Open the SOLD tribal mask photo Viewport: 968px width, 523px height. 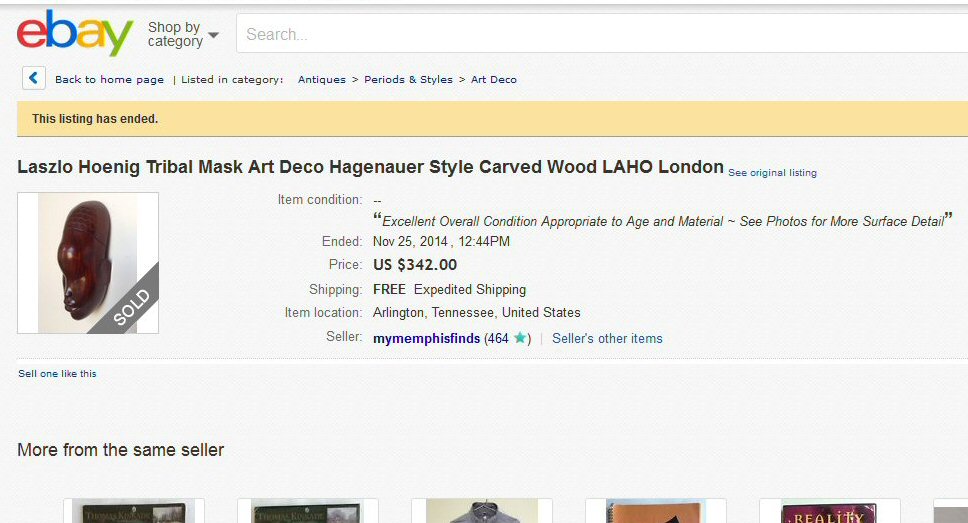tap(88, 263)
